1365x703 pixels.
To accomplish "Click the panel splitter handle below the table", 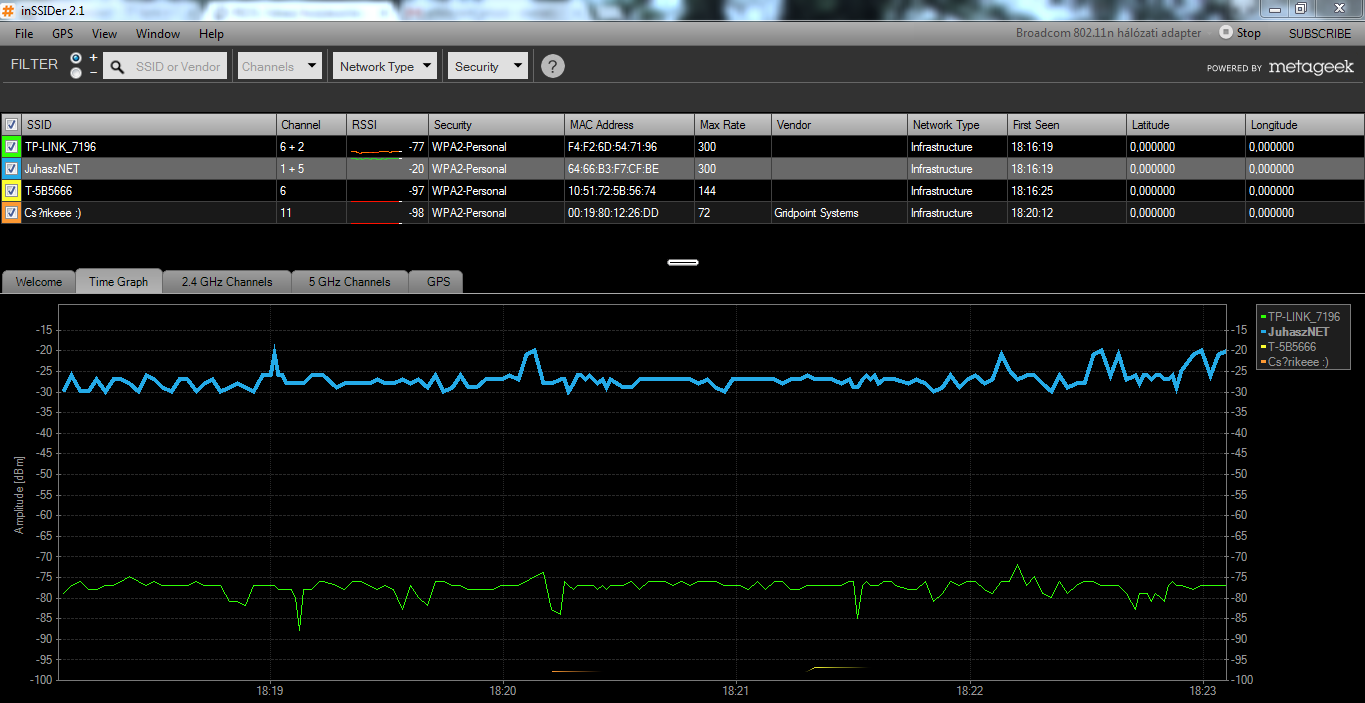I will point(683,262).
